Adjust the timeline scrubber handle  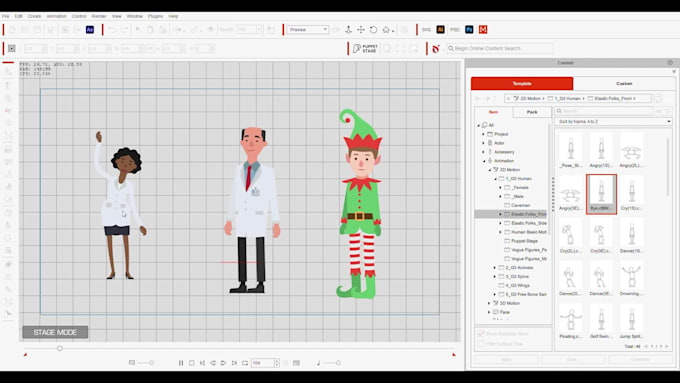coord(60,348)
